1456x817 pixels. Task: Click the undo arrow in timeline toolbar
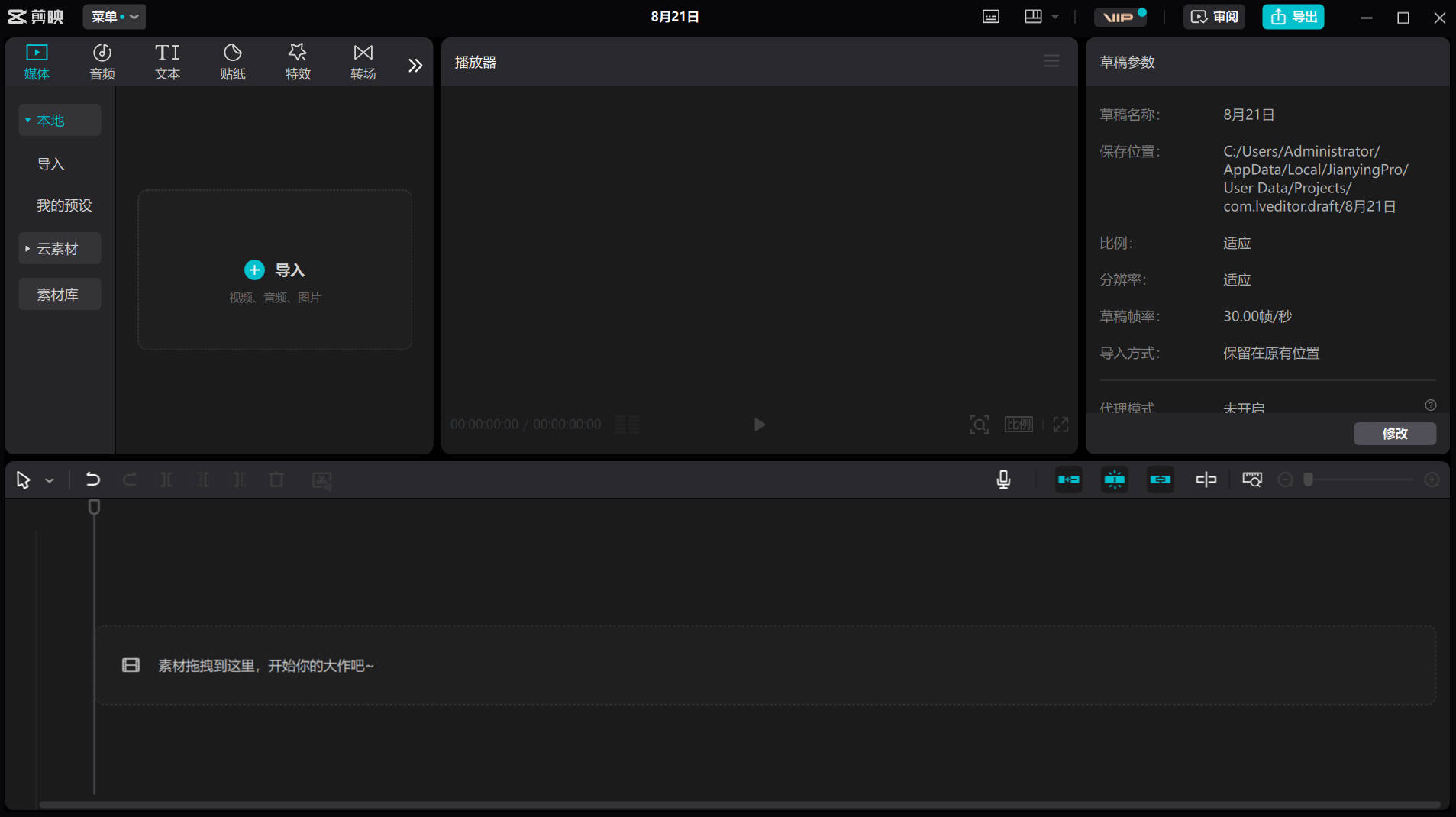click(92, 480)
